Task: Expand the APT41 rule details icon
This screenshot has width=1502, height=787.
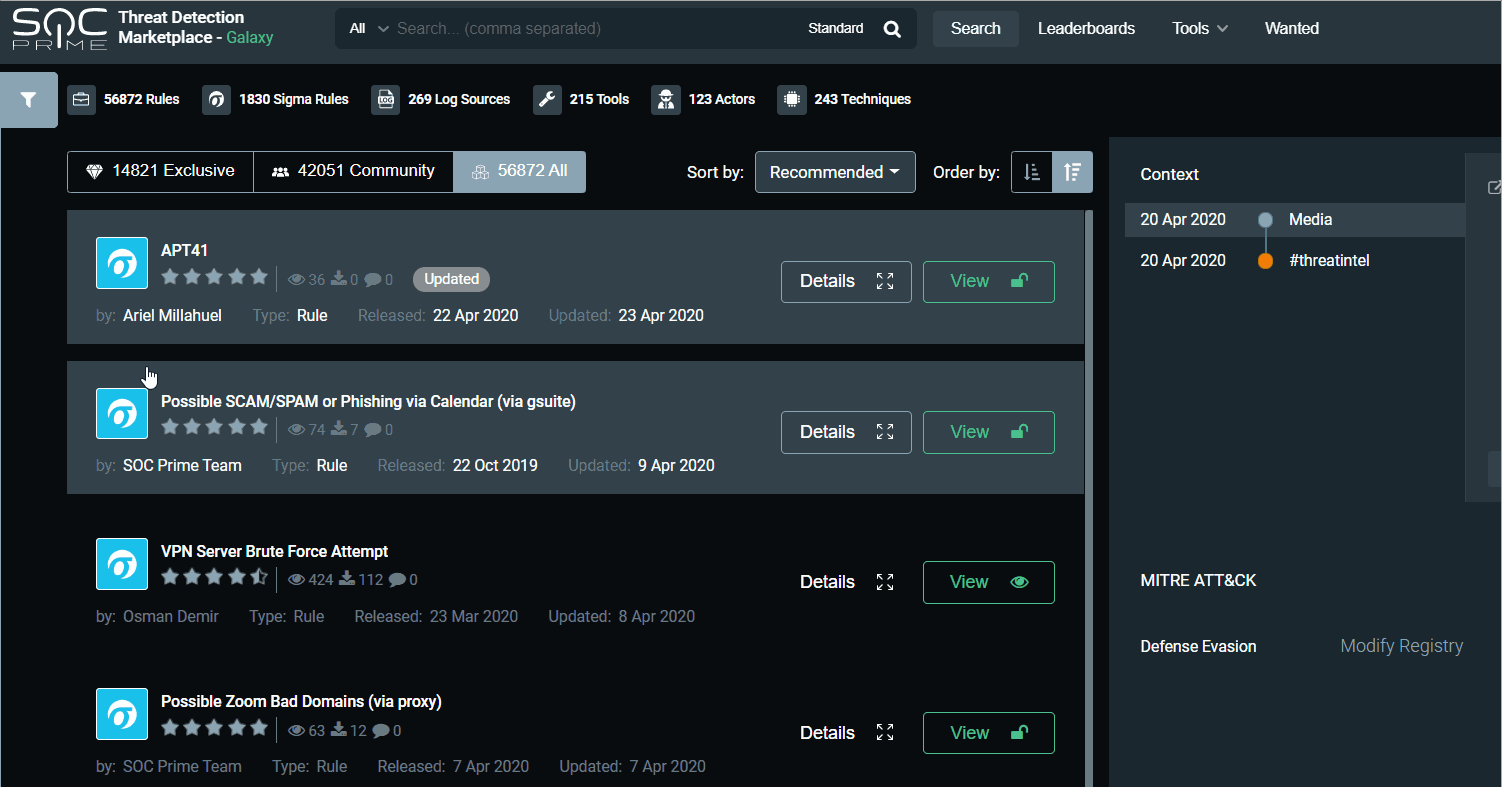Action: (x=884, y=281)
